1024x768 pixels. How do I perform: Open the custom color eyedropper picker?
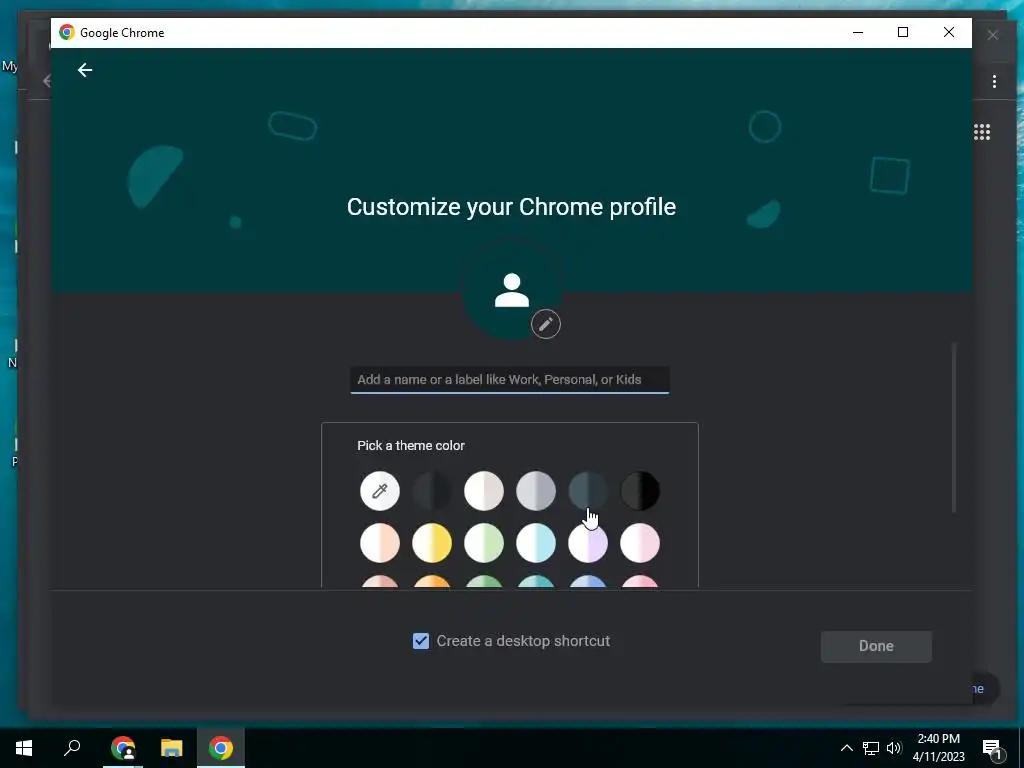click(379, 490)
